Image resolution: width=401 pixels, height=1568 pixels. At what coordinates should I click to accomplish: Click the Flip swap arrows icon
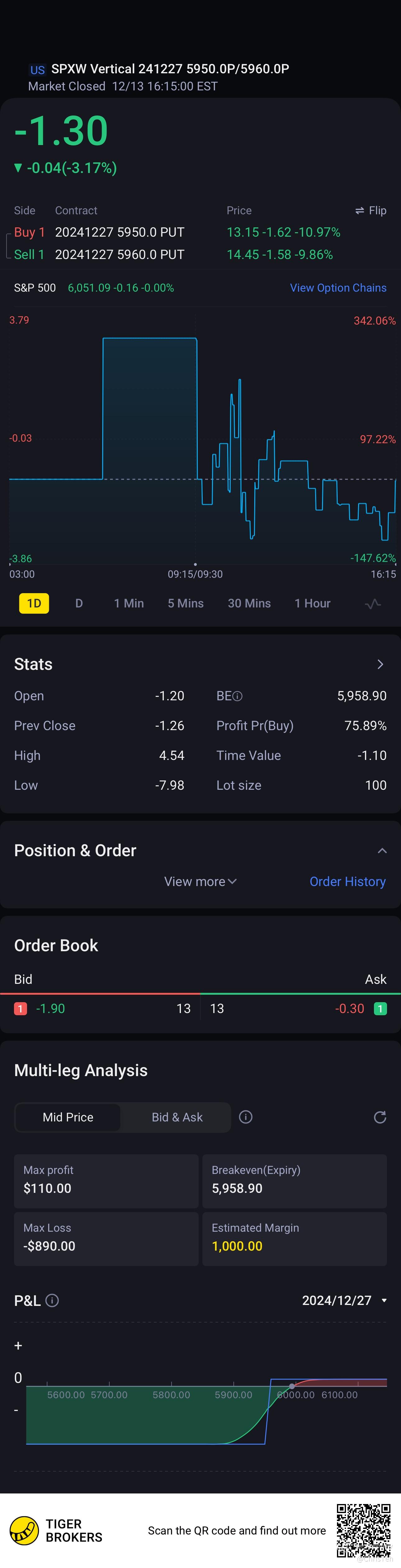tap(360, 211)
